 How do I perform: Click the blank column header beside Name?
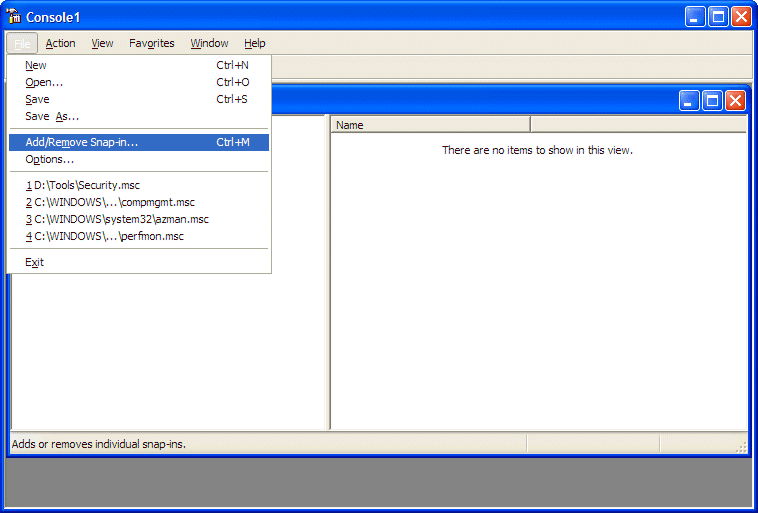pos(639,125)
